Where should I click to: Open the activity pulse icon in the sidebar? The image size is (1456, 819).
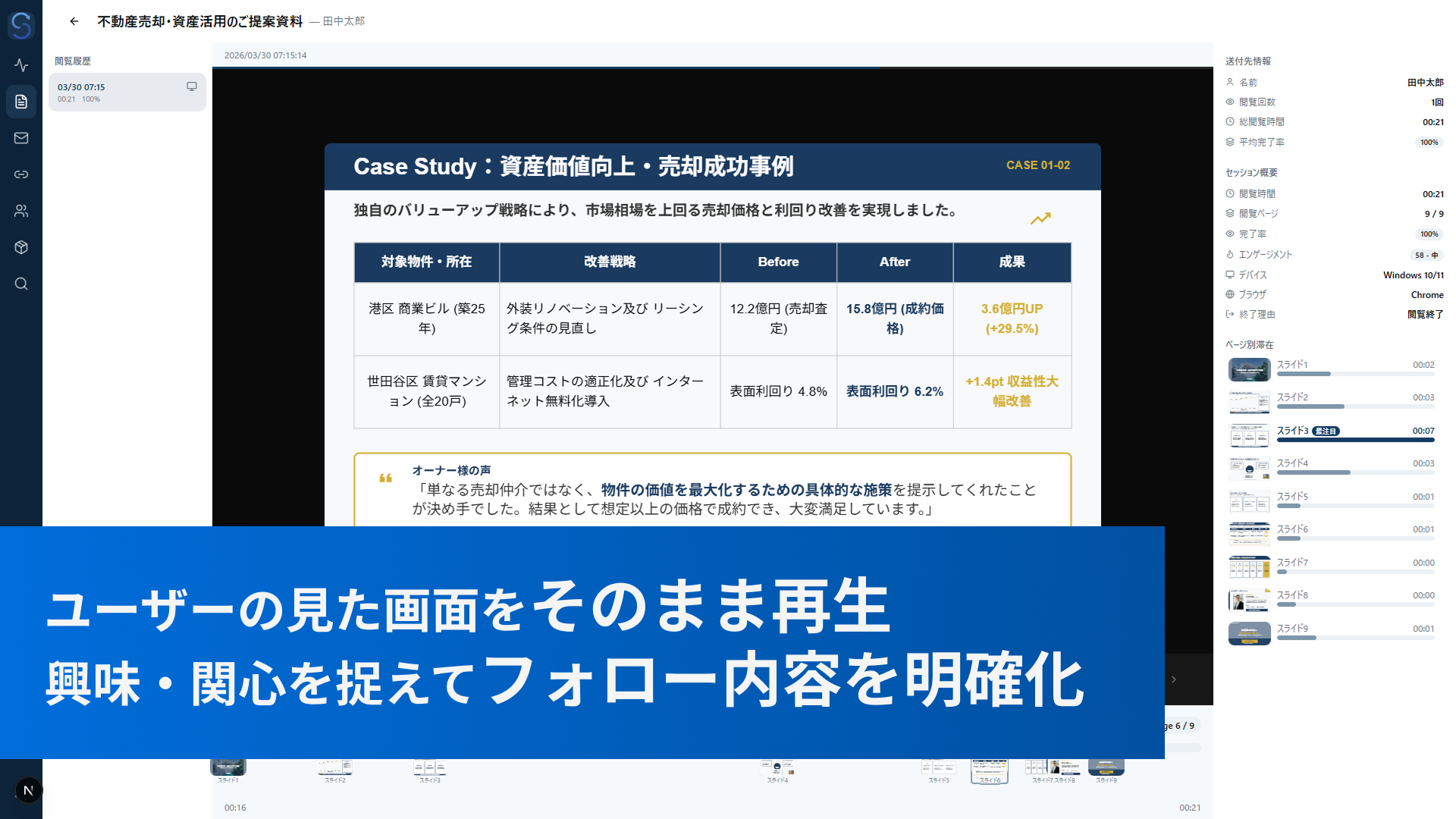[x=21, y=65]
